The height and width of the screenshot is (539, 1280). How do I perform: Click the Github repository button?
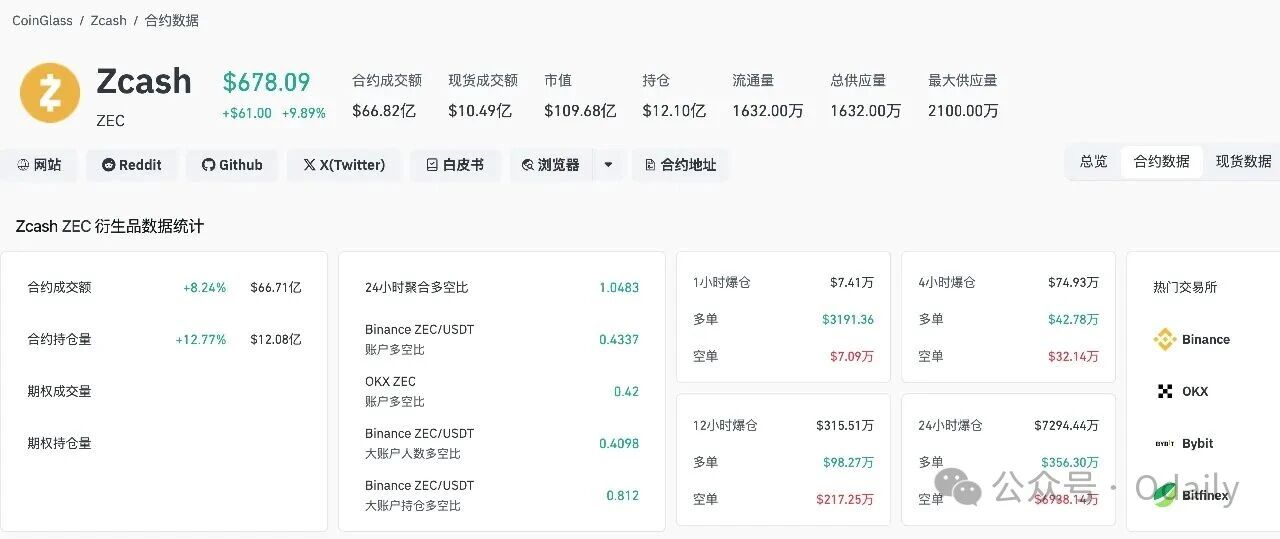pos(232,165)
